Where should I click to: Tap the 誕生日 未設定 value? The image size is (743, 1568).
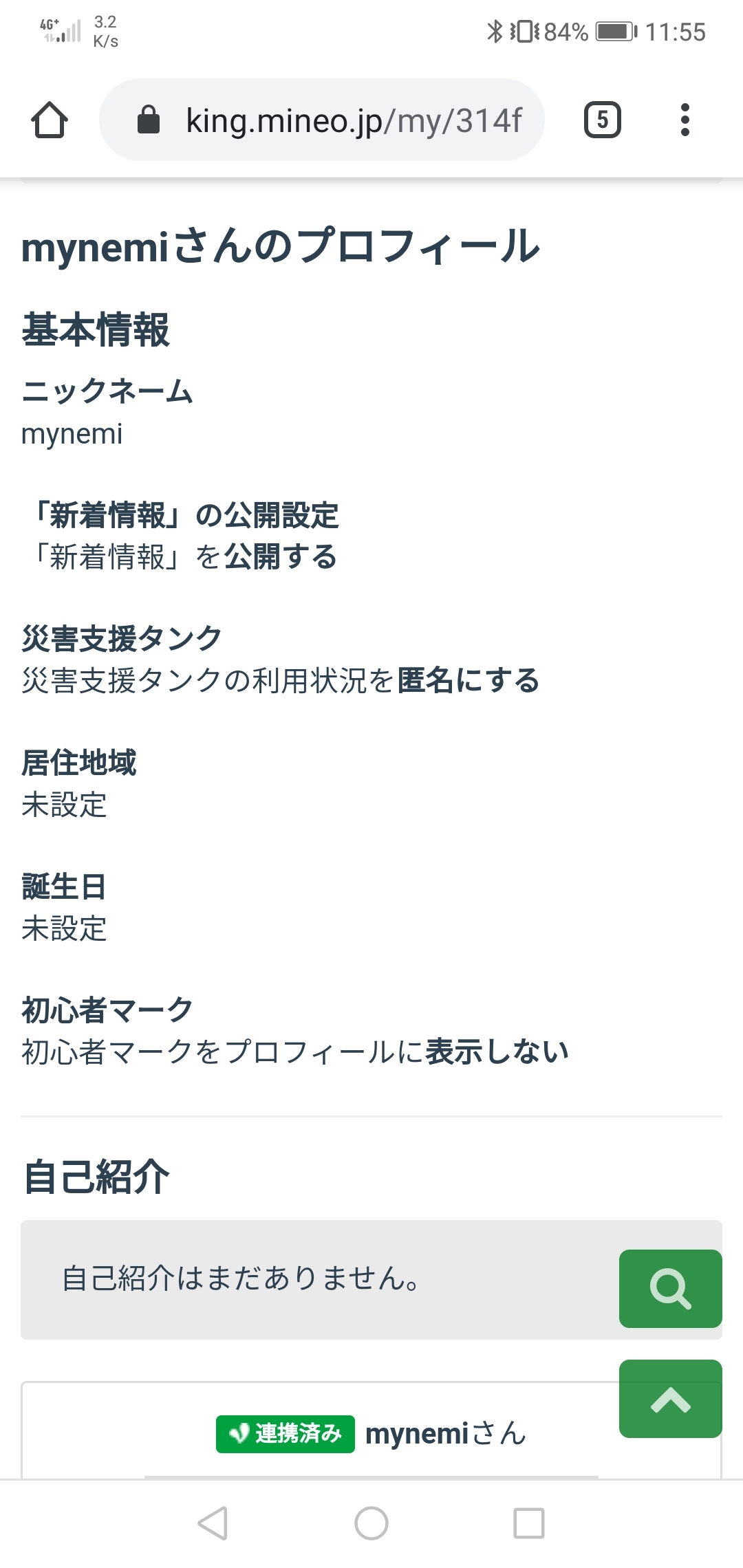point(65,928)
